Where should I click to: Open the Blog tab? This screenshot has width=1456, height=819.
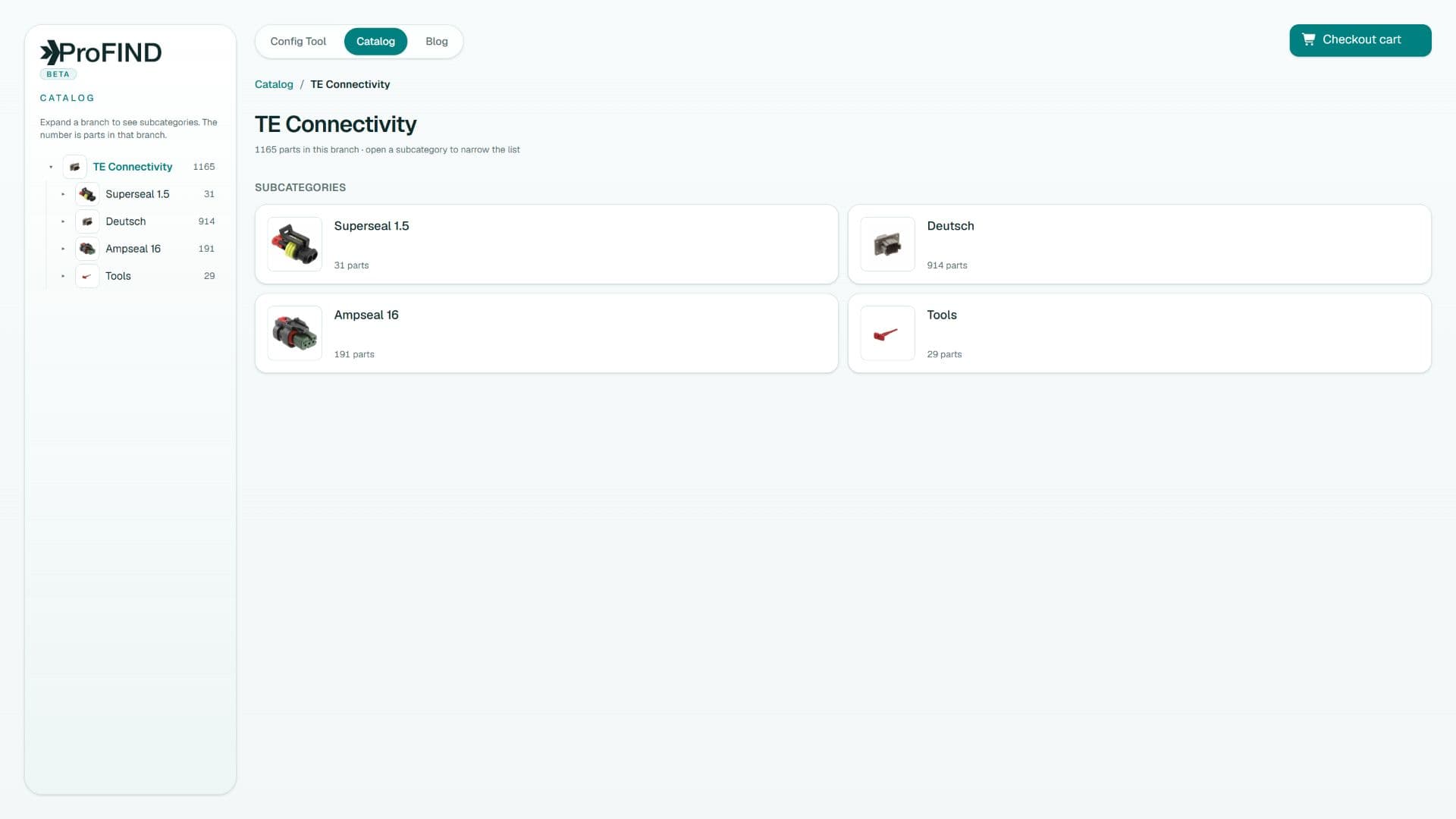click(436, 42)
